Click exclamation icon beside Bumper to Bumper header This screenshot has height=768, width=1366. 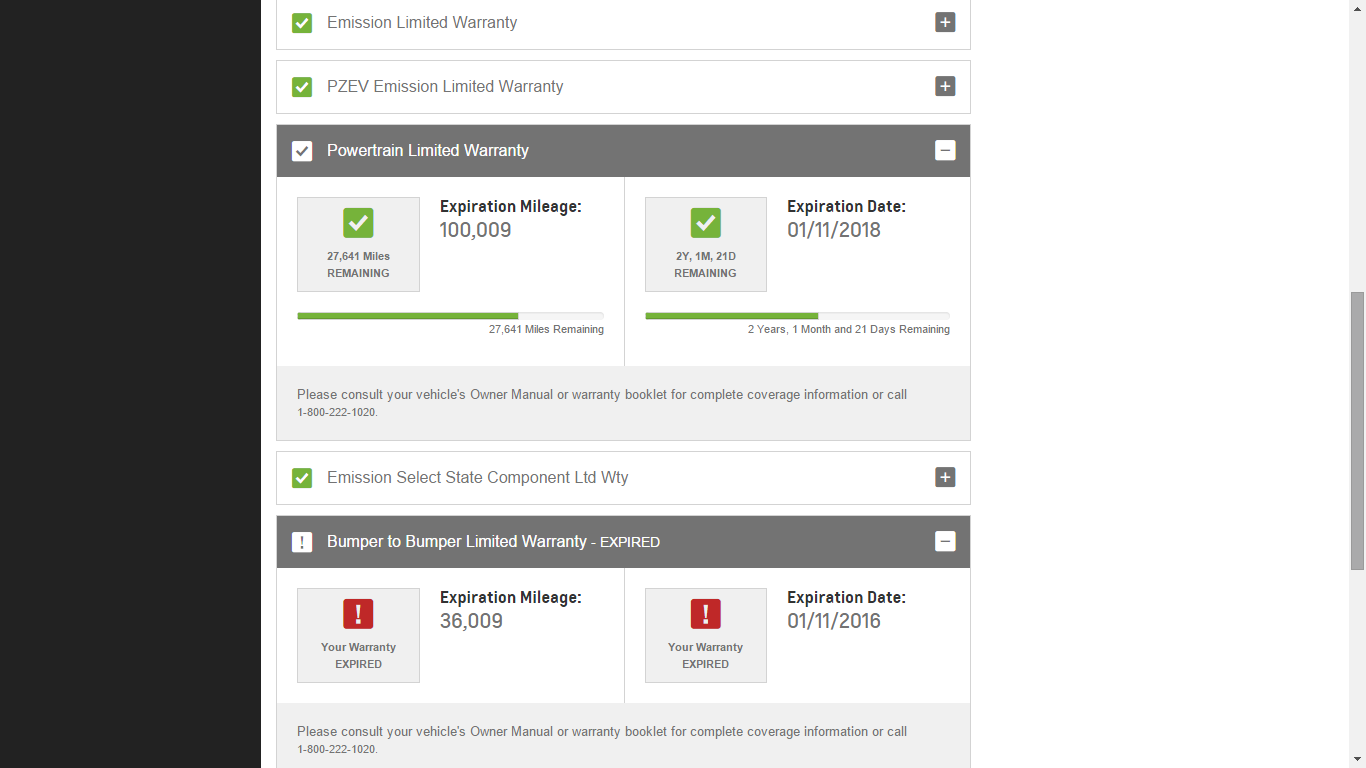tap(302, 542)
